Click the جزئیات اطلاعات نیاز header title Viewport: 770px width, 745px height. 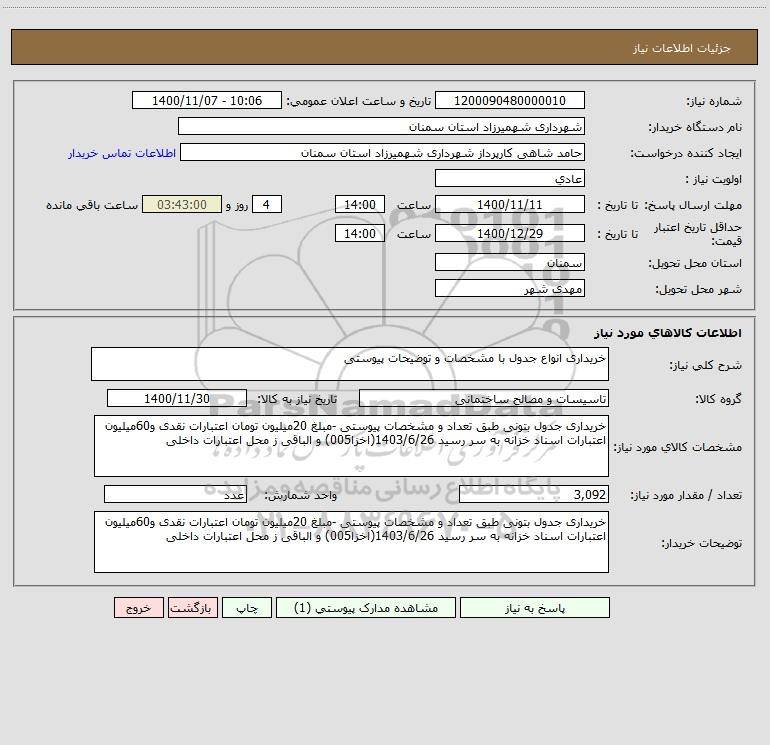[x=682, y=48]
